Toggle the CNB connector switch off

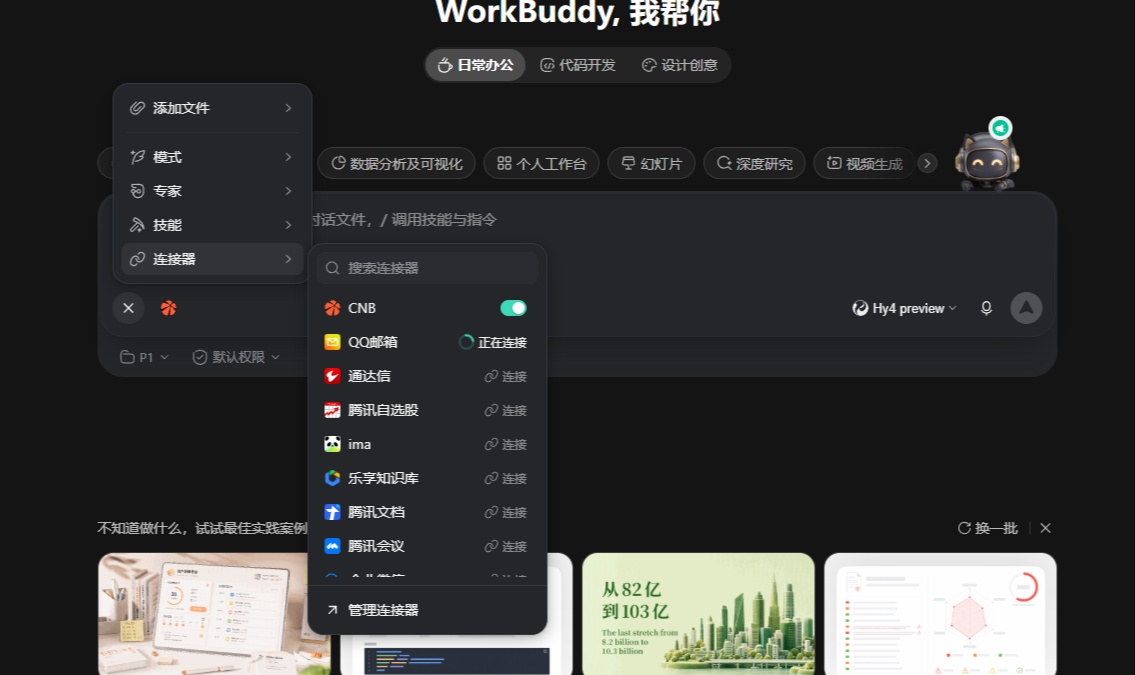513,308
